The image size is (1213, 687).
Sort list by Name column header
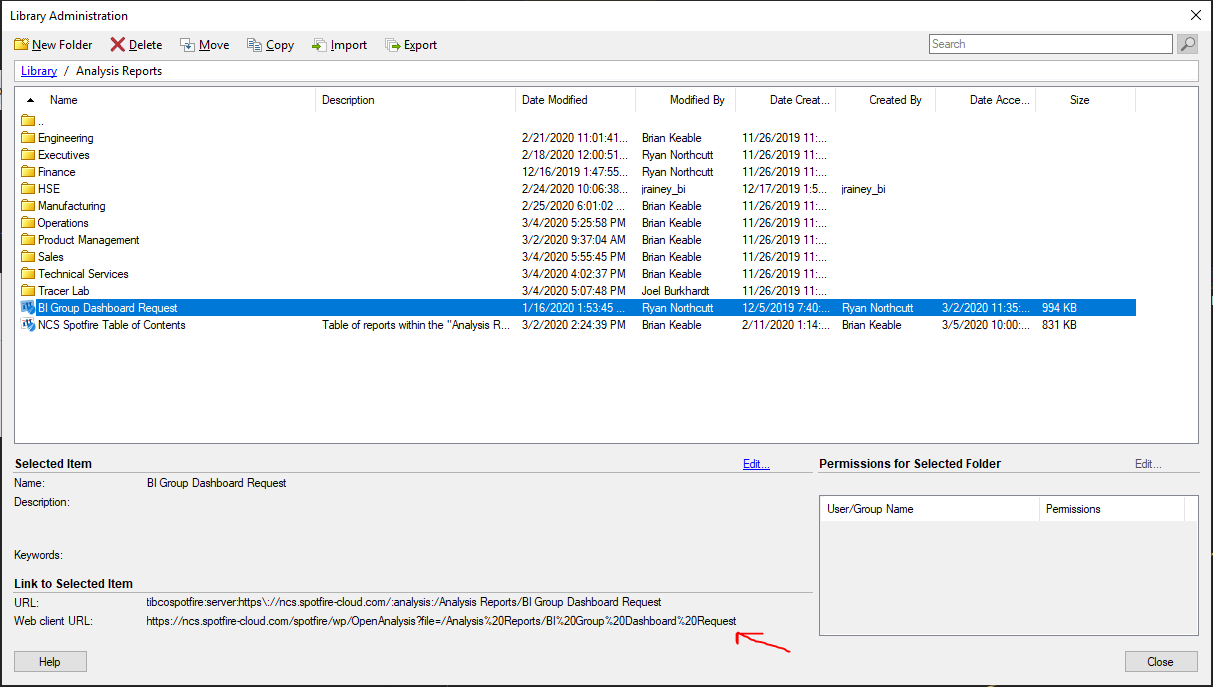pos(64,100)
